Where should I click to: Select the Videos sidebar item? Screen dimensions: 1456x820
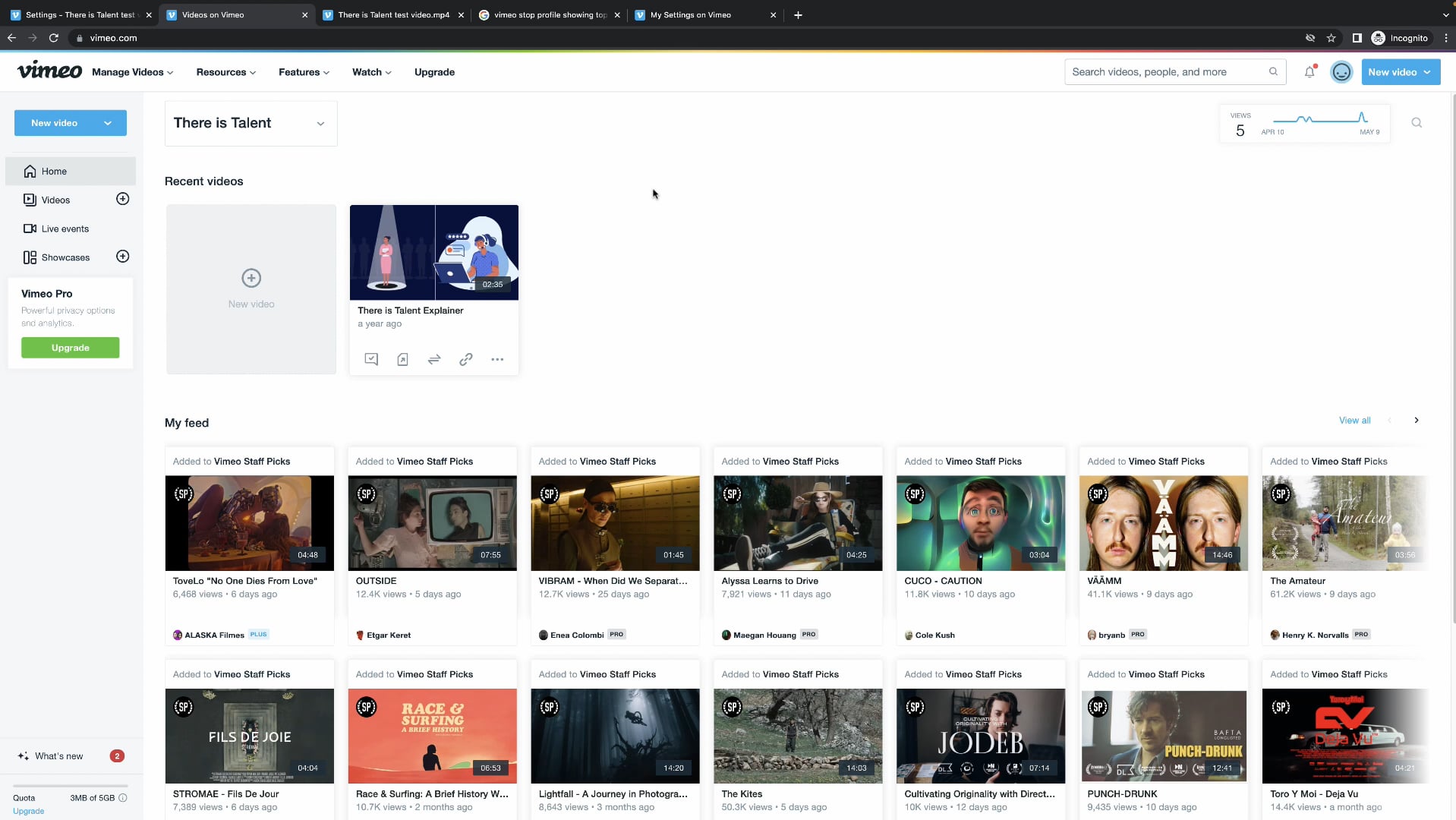pyautogui.click(x=55, y=200)
